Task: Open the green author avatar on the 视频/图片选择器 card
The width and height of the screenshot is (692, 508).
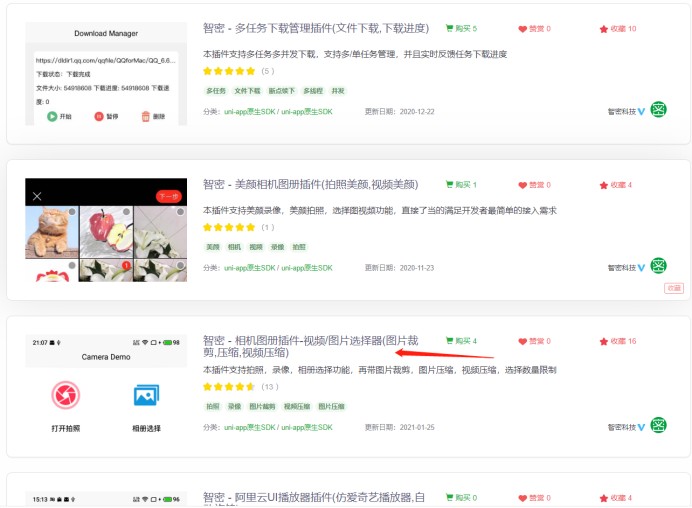Action: pyautogui.click(x=658, y=425)
